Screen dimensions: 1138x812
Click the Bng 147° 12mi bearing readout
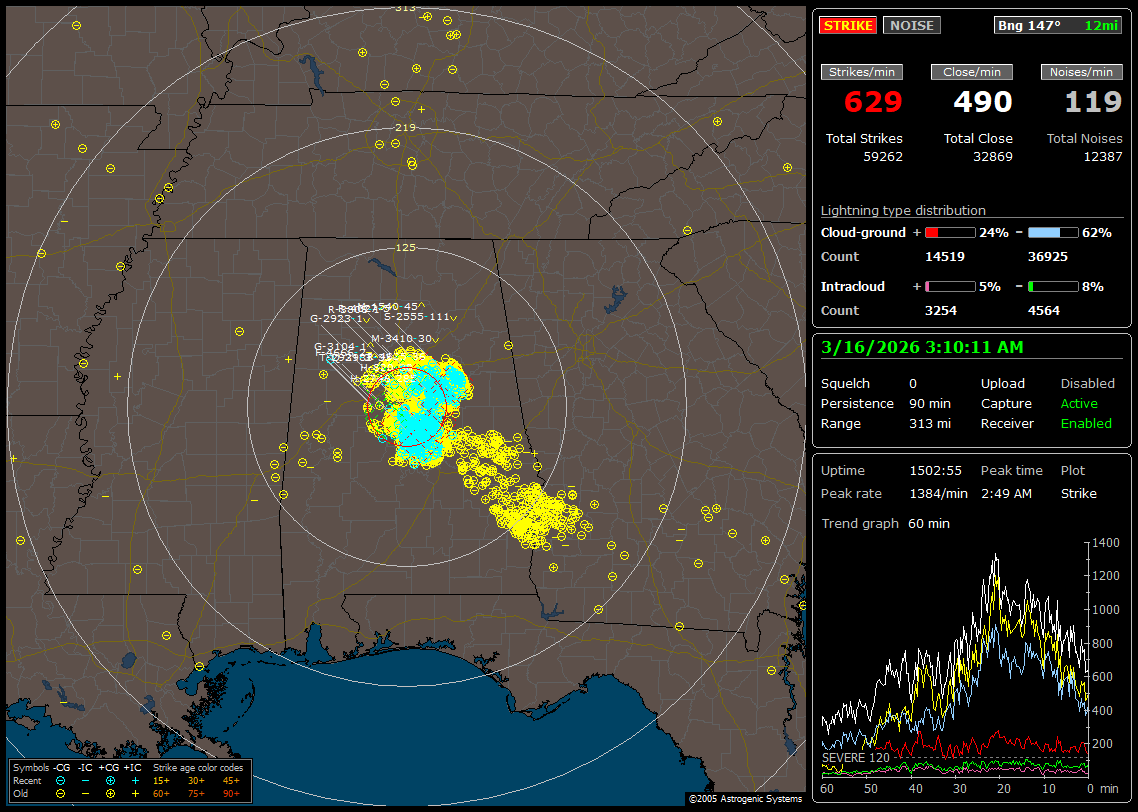click(1058, 25)
